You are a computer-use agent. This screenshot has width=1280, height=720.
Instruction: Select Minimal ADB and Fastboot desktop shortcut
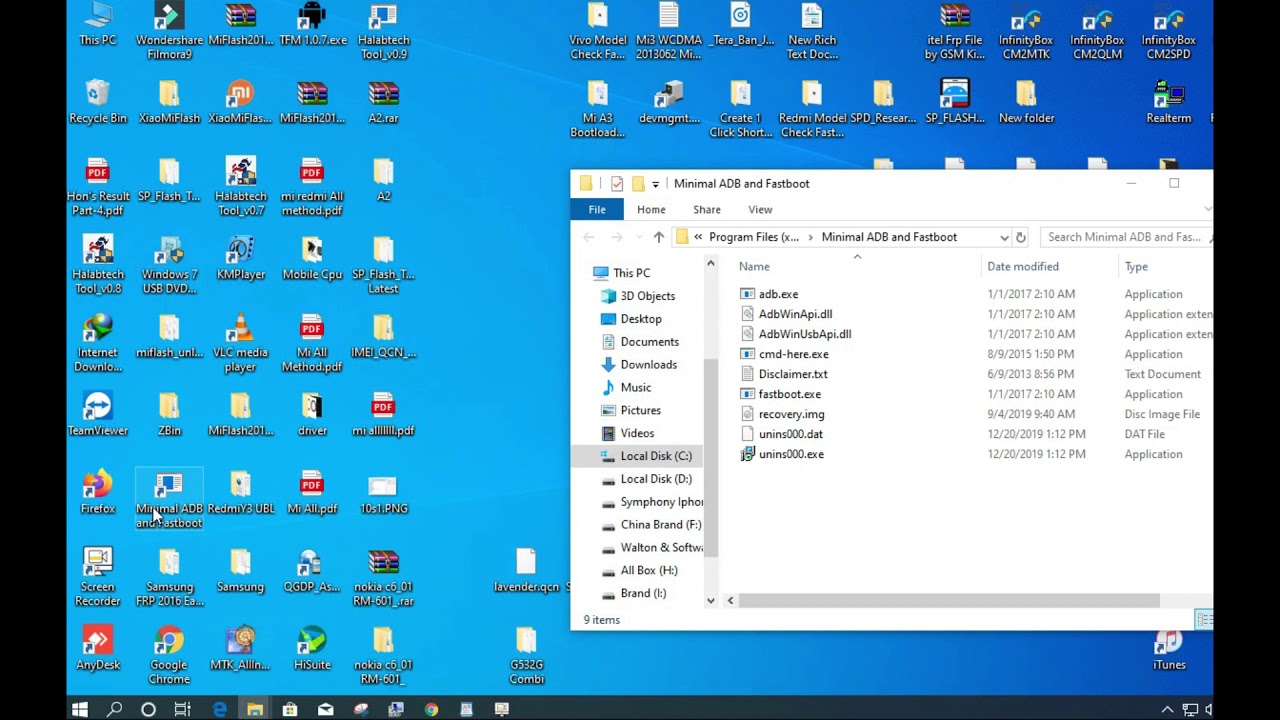coord(169,499)
